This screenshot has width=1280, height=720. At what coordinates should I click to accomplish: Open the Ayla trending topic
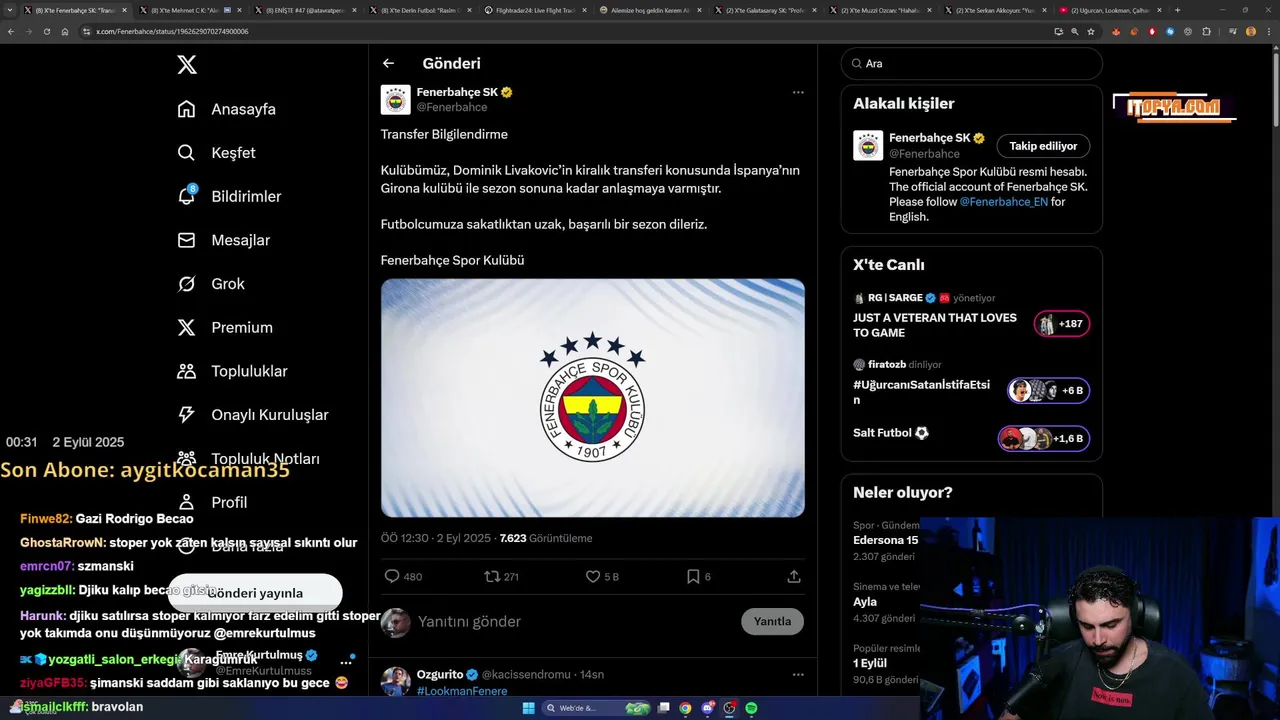click(865, 602)
